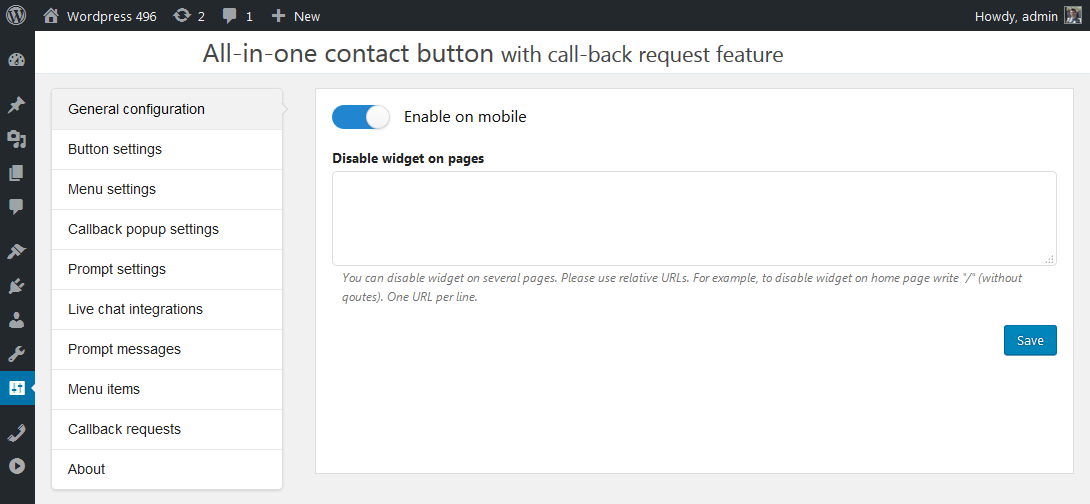Click the phone icon in sidebar
The image size is (1090, 504).
pos(17,432)
